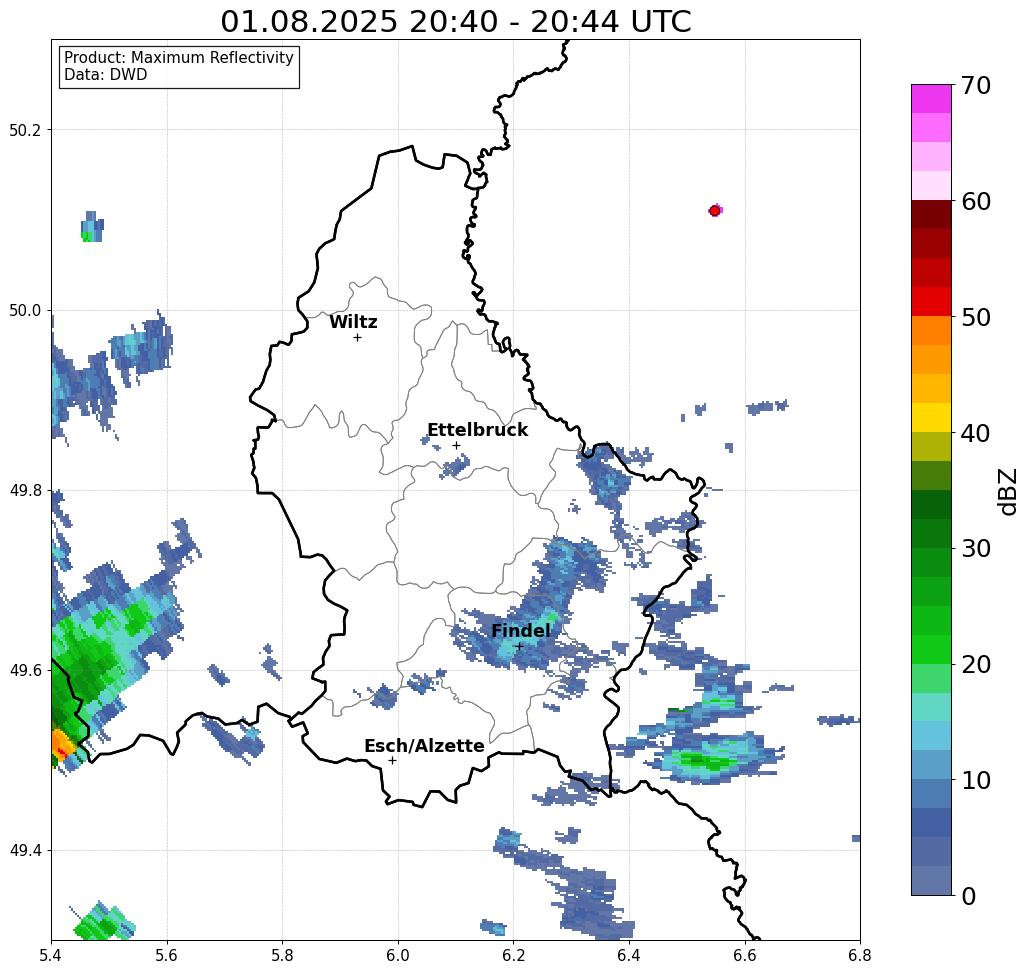The height and width of the screenshot is (973, 1029).
Task: Click the title text '01.08.2025 20:40 - 20:44 UTC'
Action: coord(456,21)
